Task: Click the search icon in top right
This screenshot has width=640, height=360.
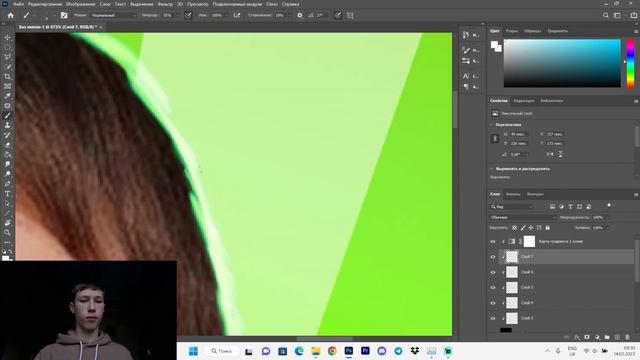Action: (x=606, y=16)
